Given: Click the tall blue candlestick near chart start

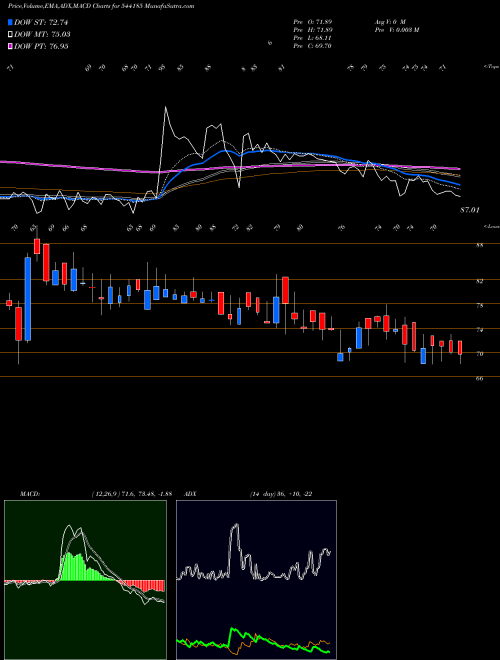Looking at the screenshot, I should coord(28,299).
